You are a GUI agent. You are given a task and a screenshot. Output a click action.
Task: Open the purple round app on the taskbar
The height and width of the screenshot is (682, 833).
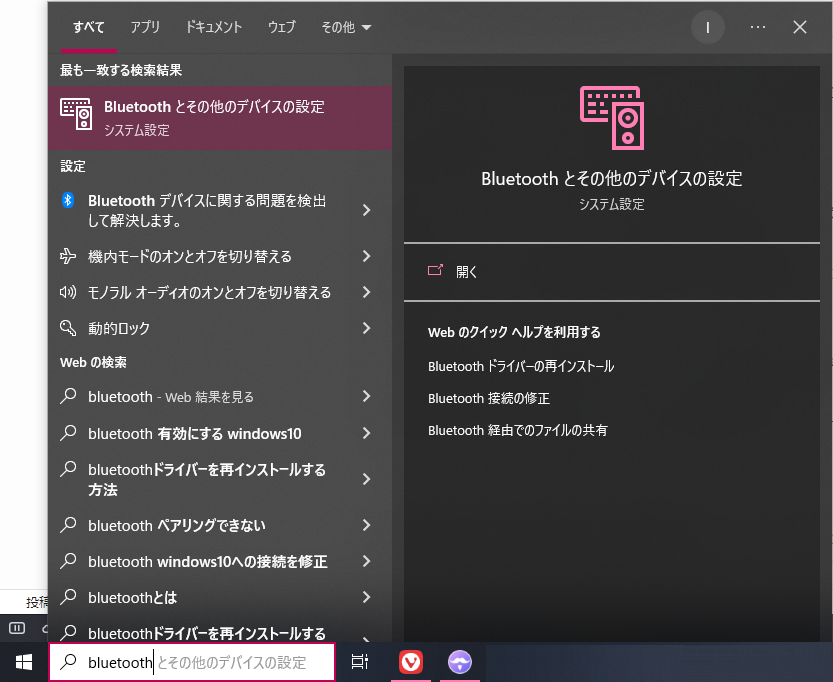(460, 662)
